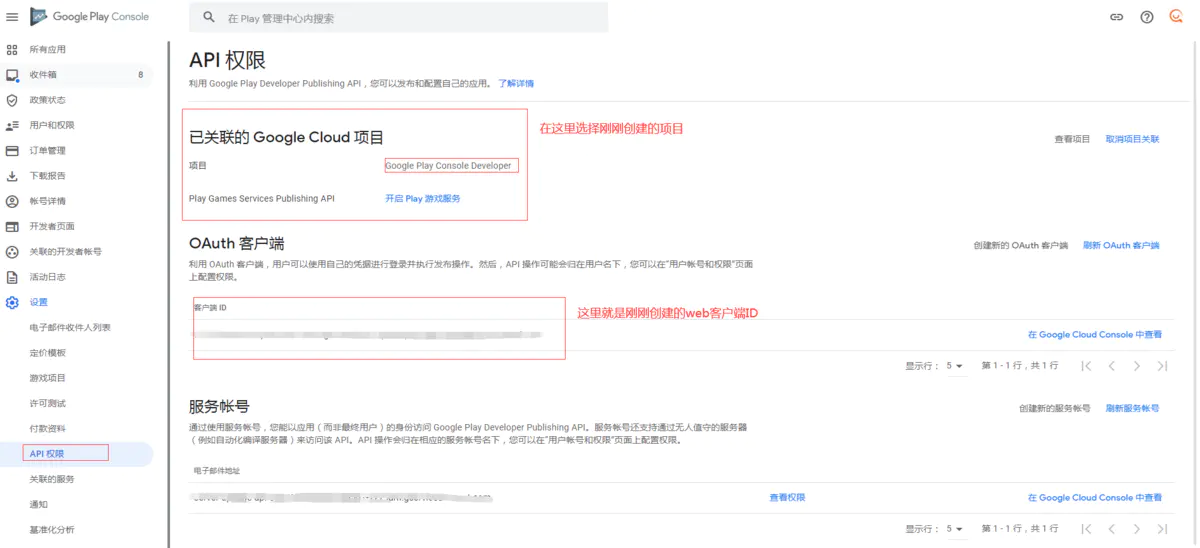Click the Google Play Console logo
The height and width of the screenshot is (548, 1200).
coord(90,17)
